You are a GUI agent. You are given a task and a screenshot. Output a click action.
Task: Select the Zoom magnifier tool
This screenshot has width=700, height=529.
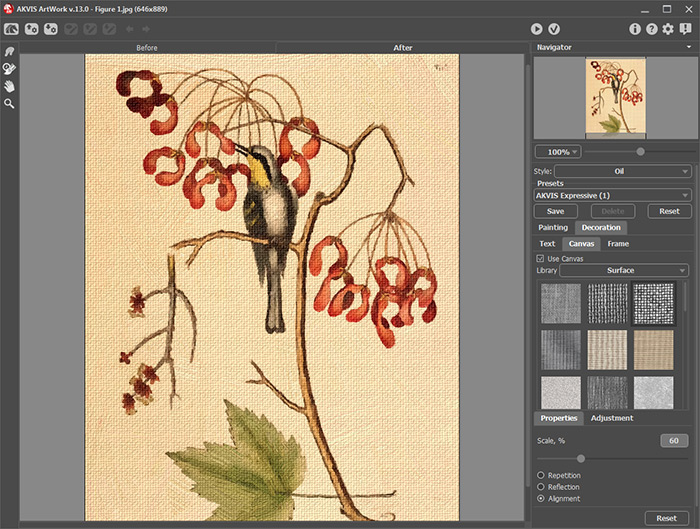tap(9, 104)
